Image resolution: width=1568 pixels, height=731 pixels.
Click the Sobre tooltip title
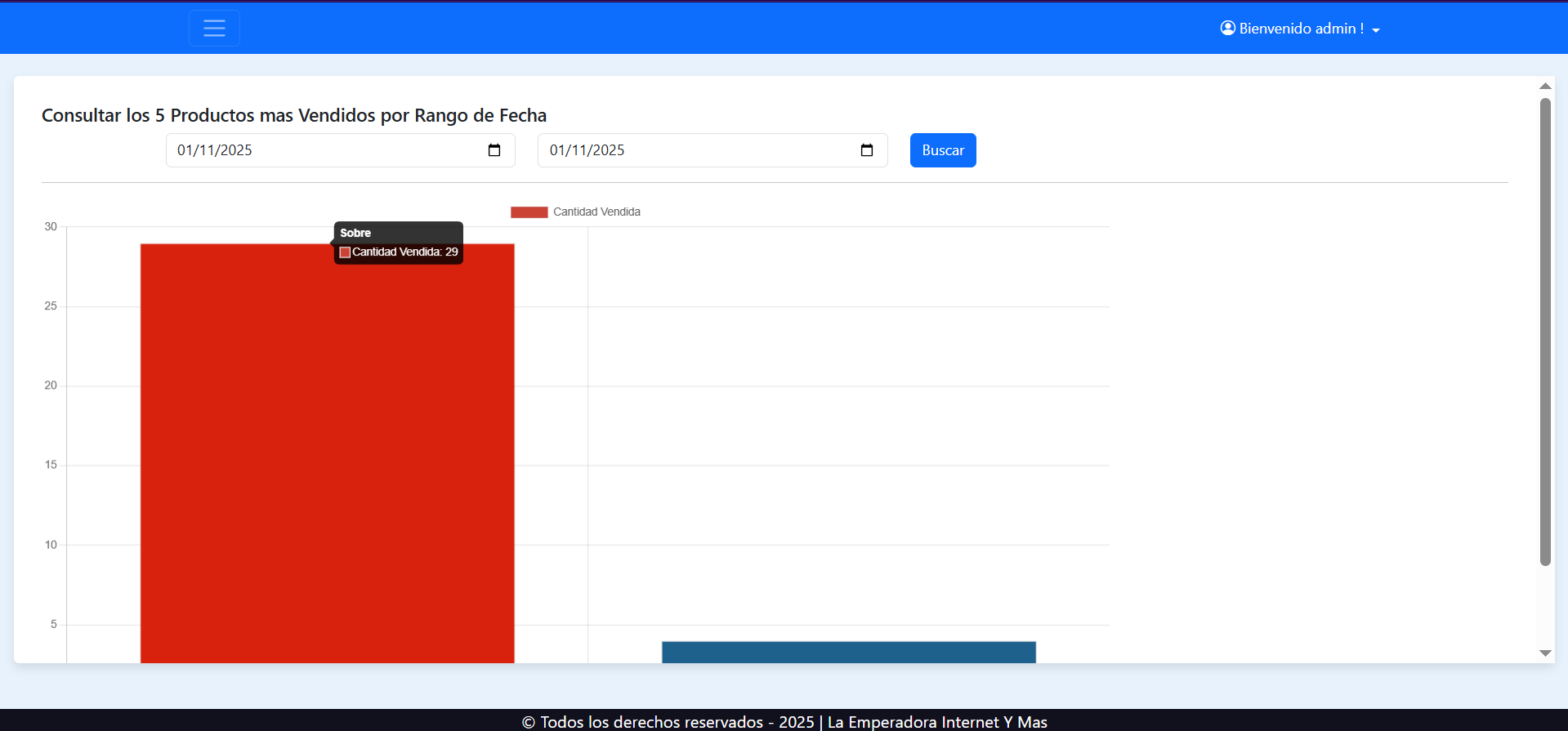click(355, 233)
